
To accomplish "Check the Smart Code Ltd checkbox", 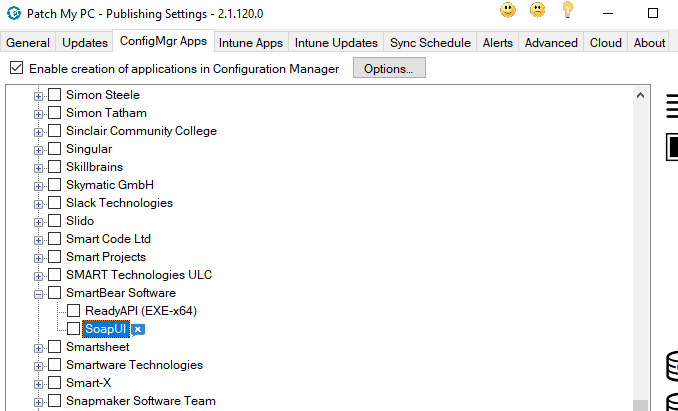I will [x=54, y=239].
